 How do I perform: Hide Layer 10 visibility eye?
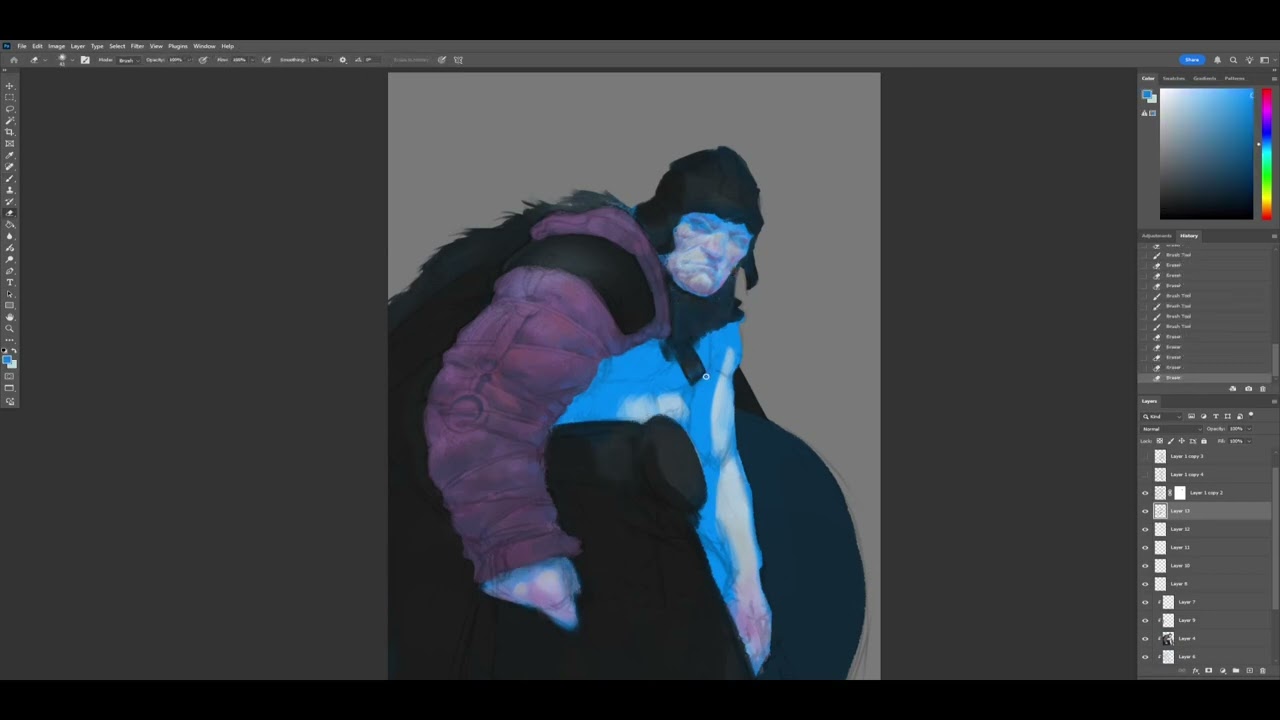click(x=1146, y=566)
